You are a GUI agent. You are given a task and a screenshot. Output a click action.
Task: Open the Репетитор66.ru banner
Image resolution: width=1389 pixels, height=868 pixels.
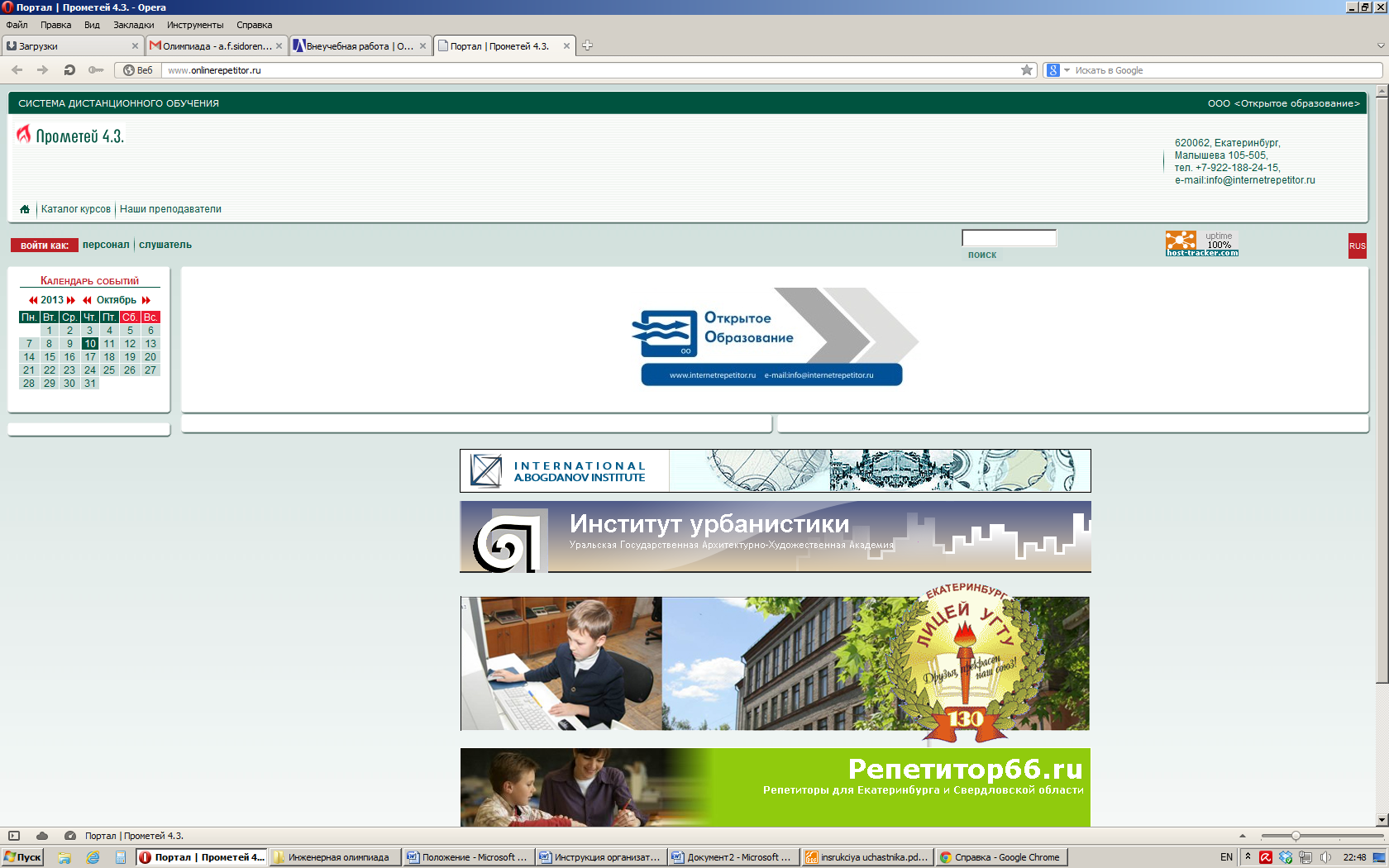coord(776,787)
